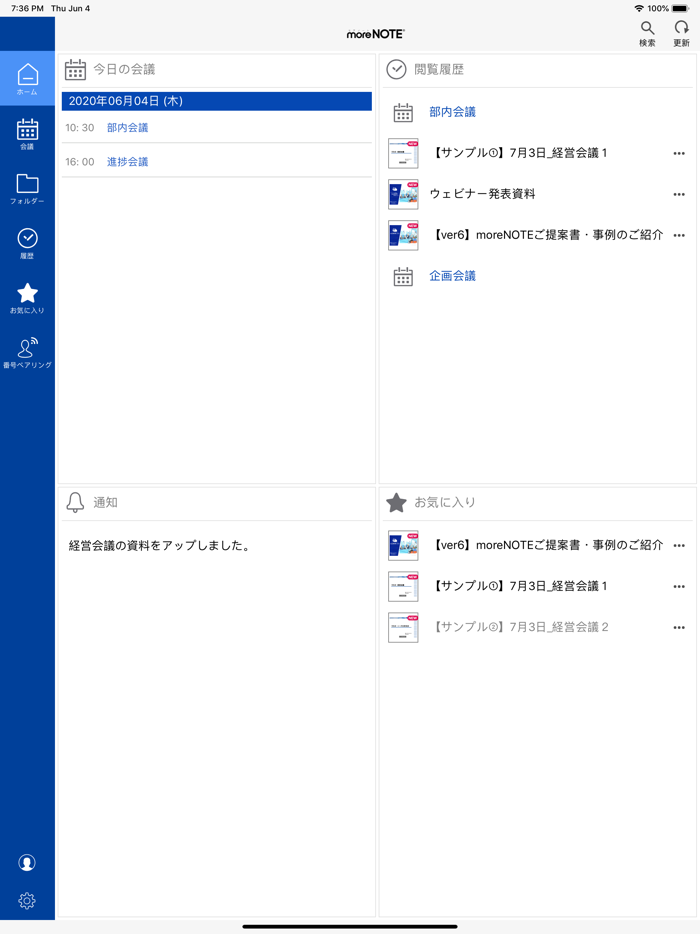The width and height of the screenshot is (700, 934).
Task: Click the bell icon beside 通知
Action: coord(75,502)
